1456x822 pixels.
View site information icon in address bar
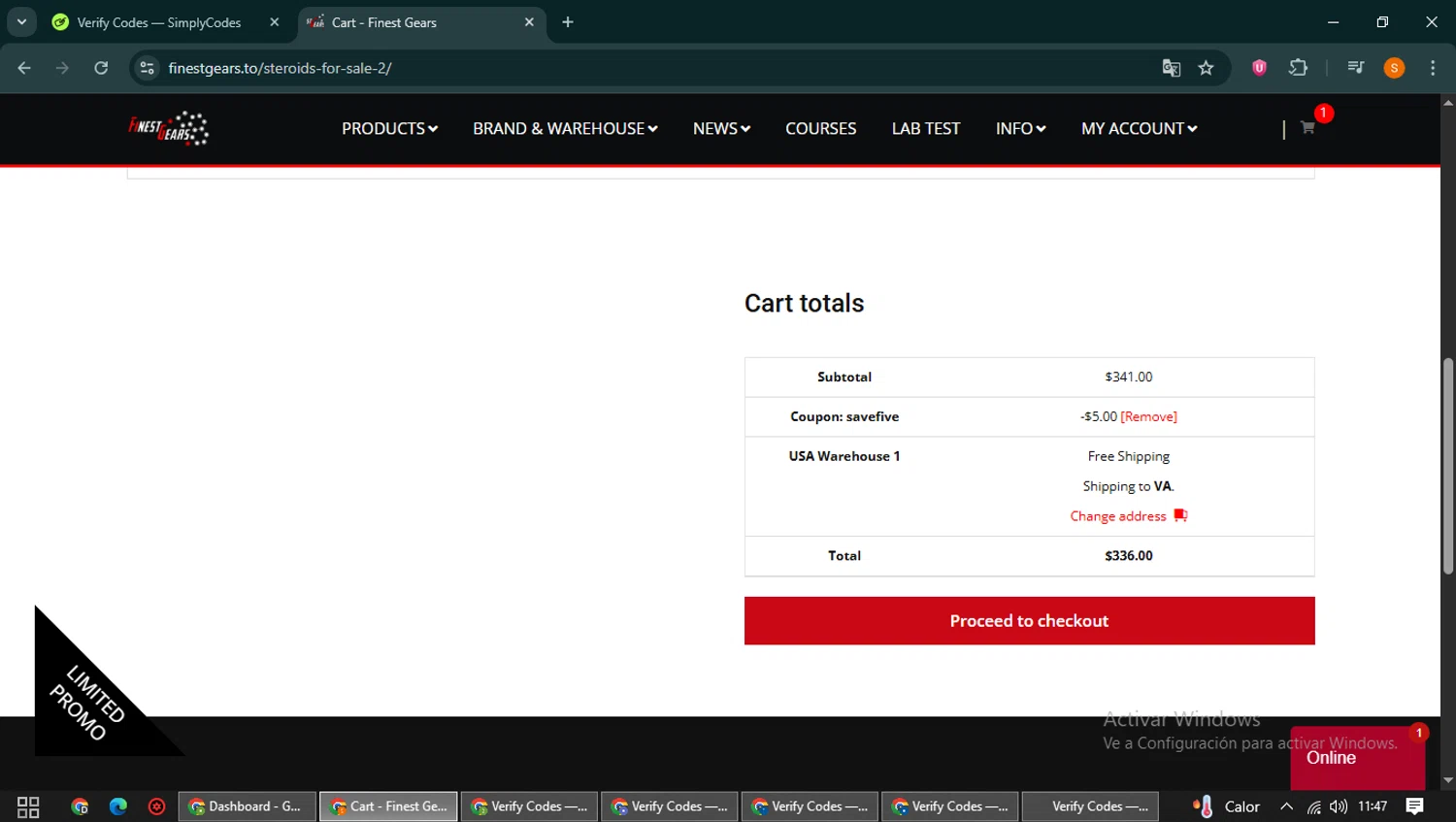coord(147,68)
